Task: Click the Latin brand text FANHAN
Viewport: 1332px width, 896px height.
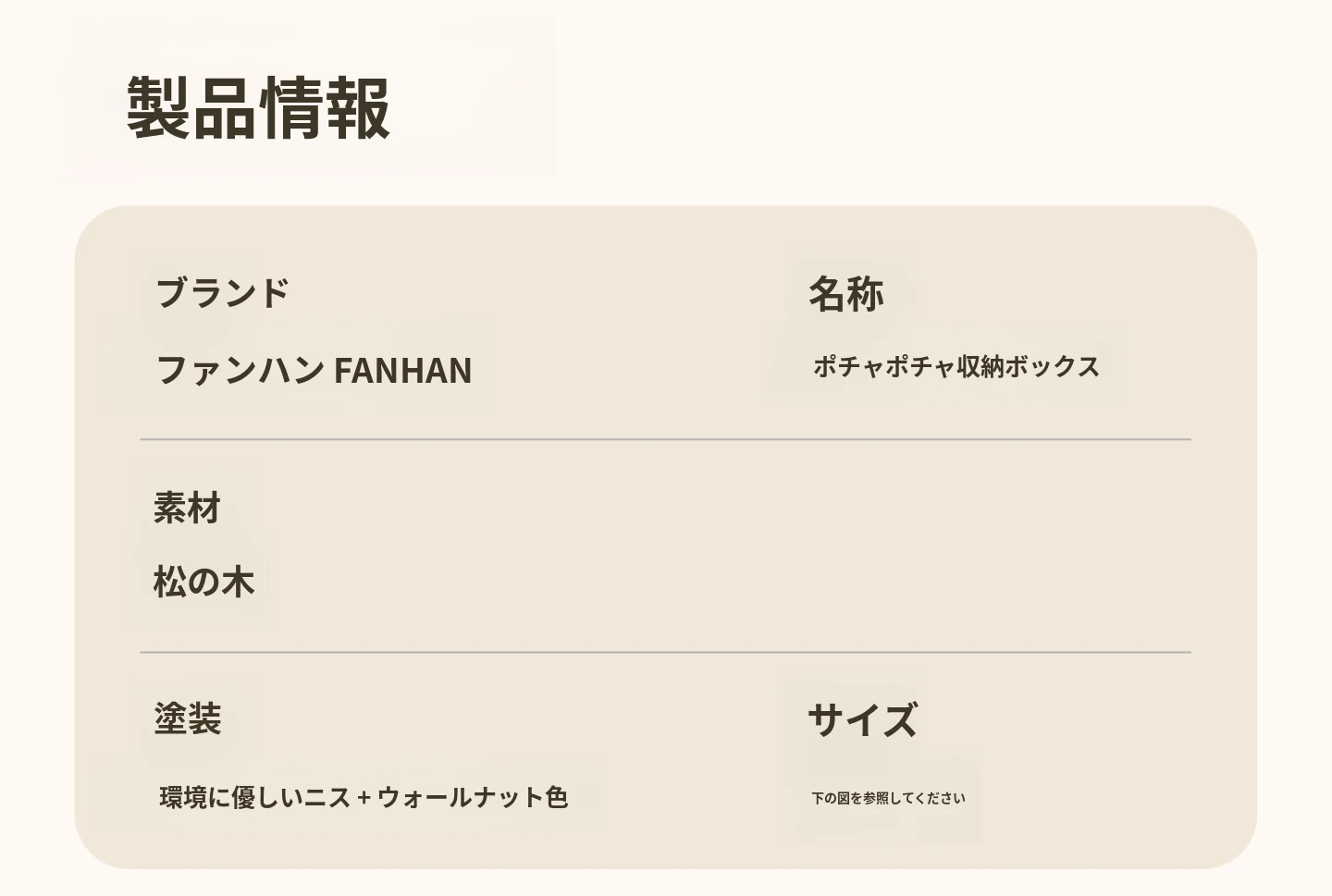Action: click(402, 370)
